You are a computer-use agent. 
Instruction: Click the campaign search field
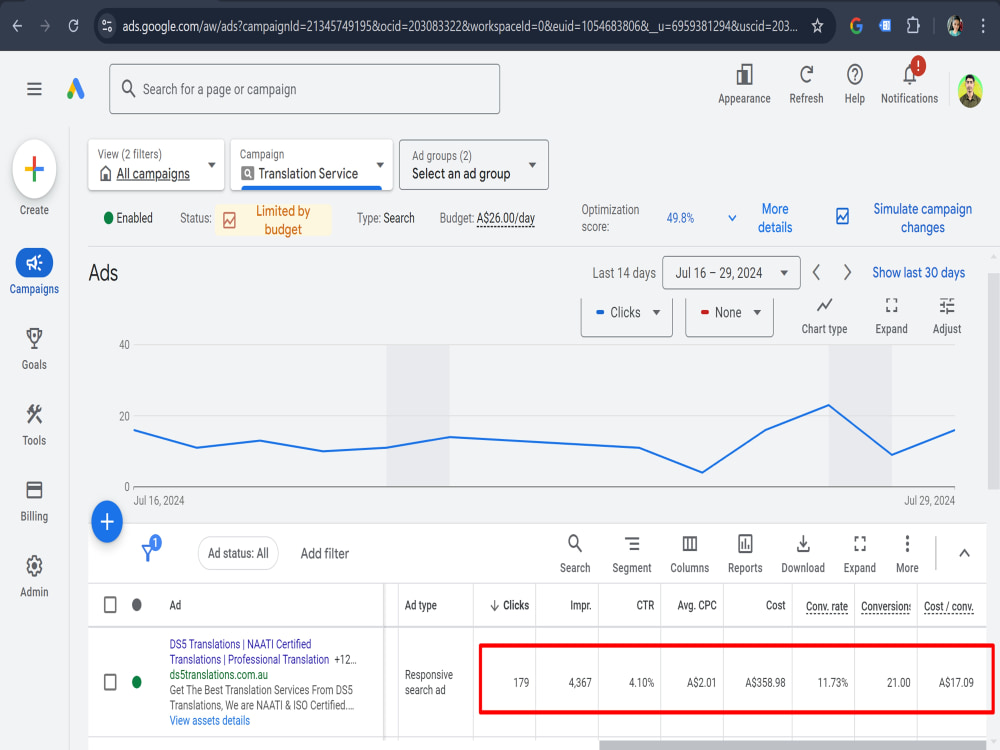(304, 89)
